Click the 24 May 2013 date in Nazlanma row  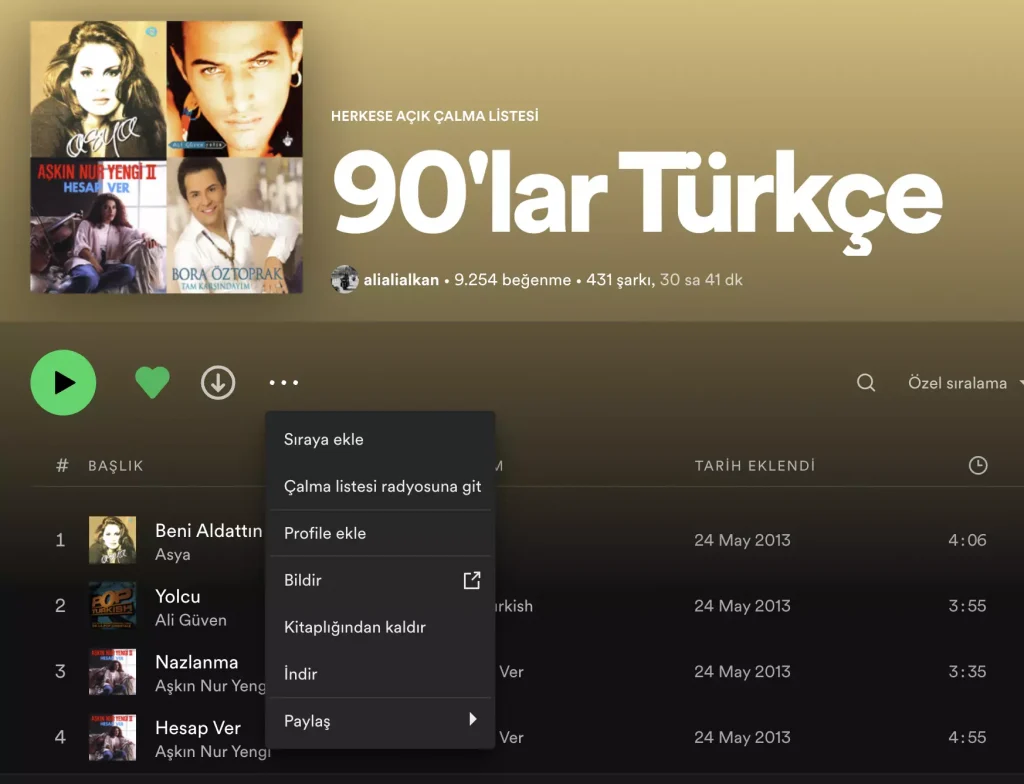click(x=743, y=672)
